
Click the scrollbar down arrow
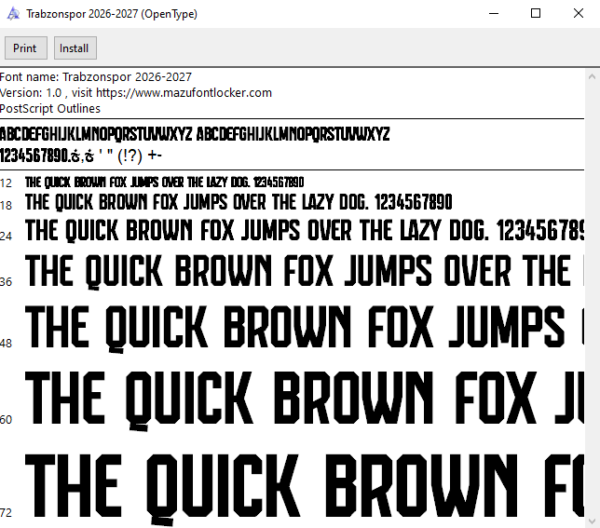coord(592,521)
